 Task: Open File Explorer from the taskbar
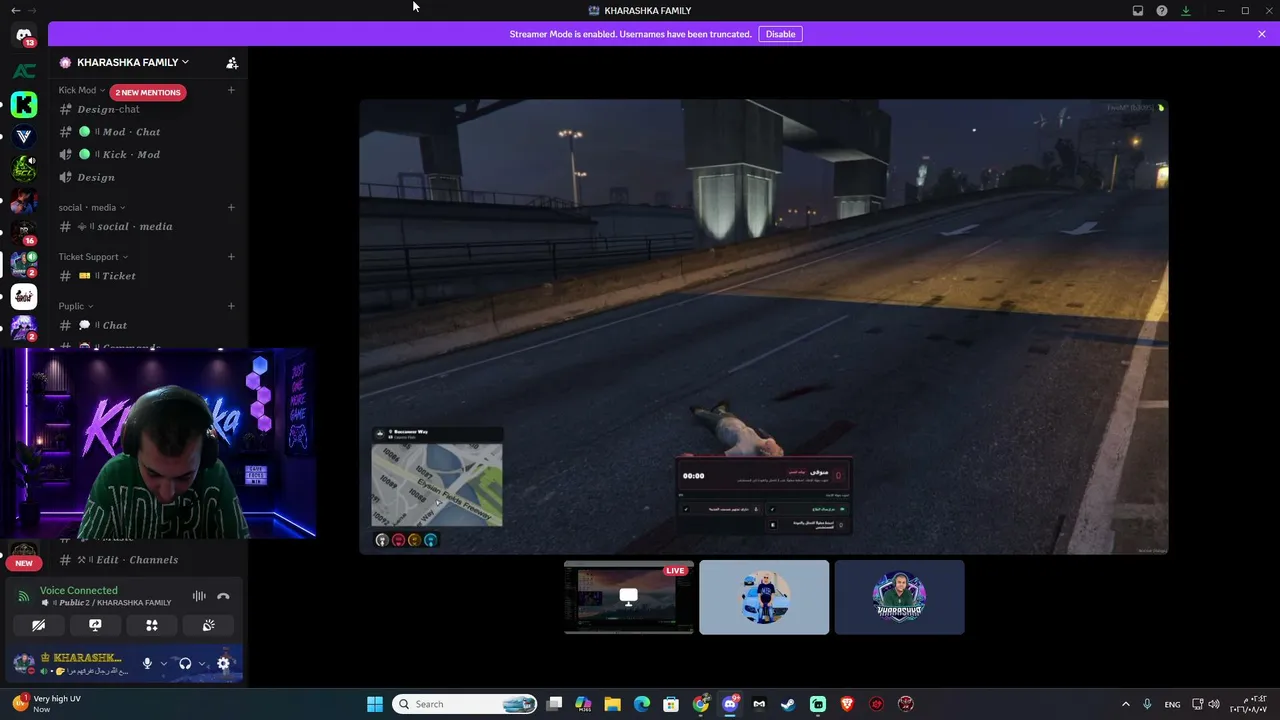613,704
